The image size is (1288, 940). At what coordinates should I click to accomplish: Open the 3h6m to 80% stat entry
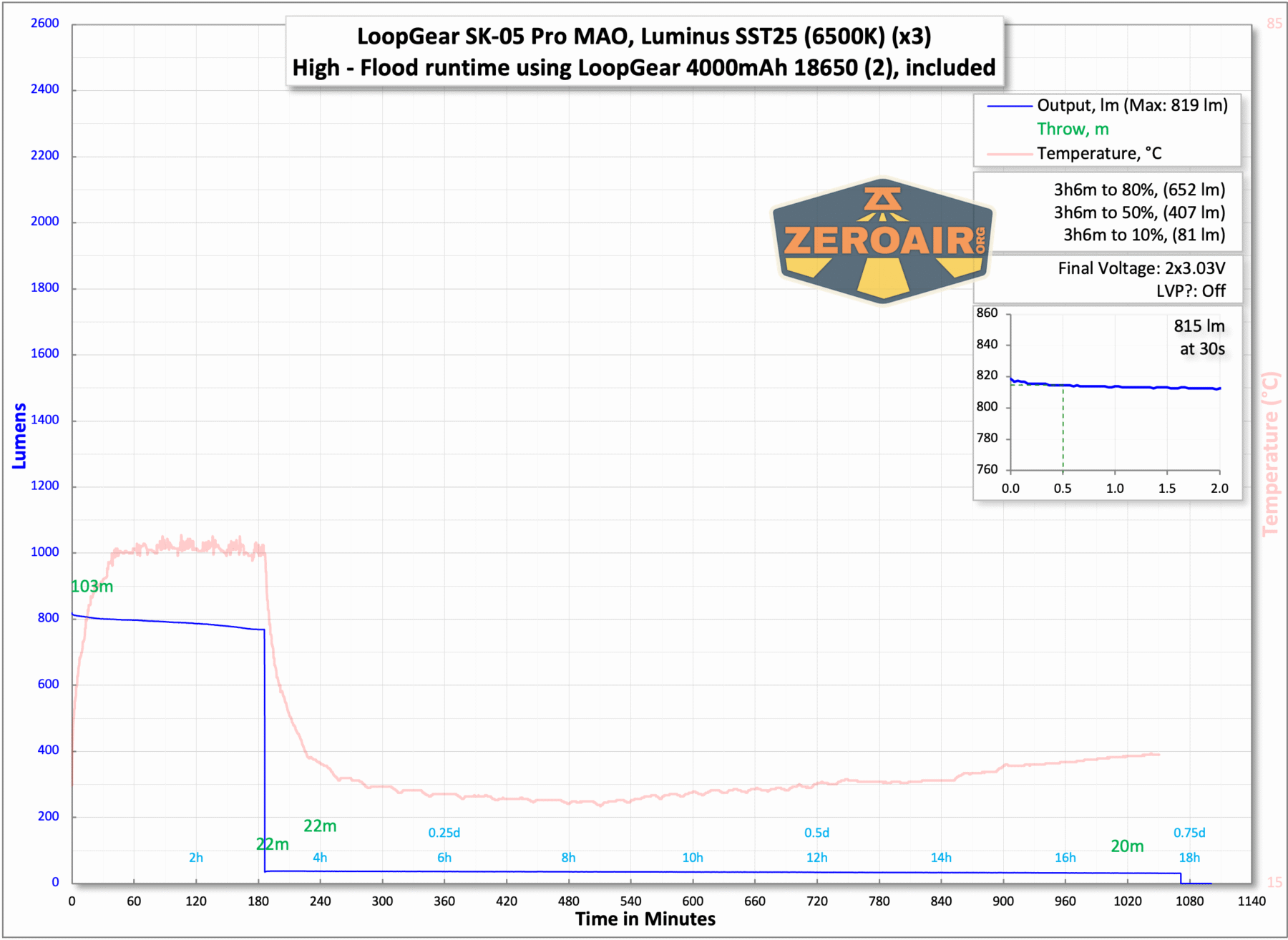click(x=1138, y=190)
